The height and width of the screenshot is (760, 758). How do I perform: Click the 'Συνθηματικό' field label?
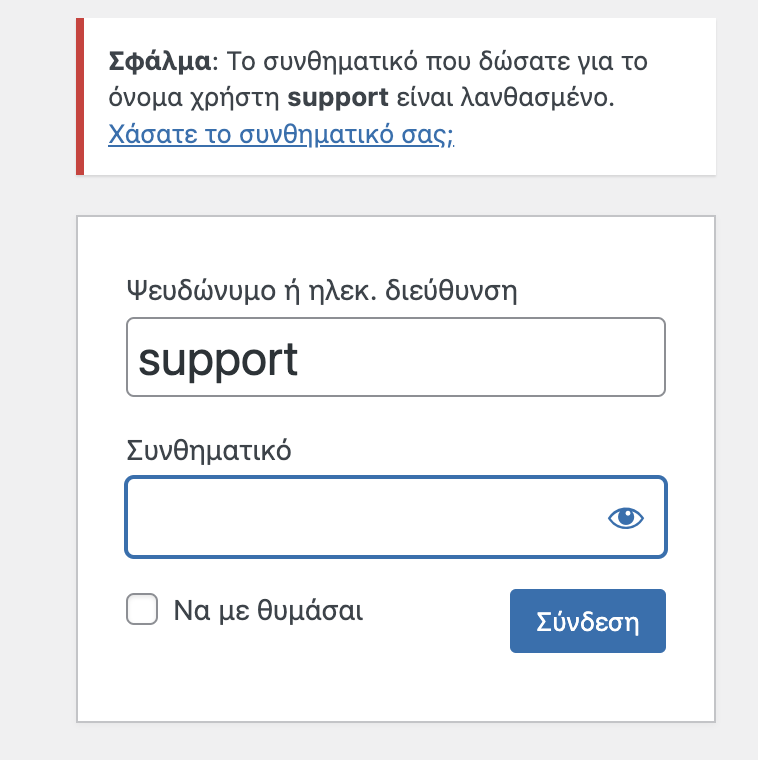click(209, 450)
